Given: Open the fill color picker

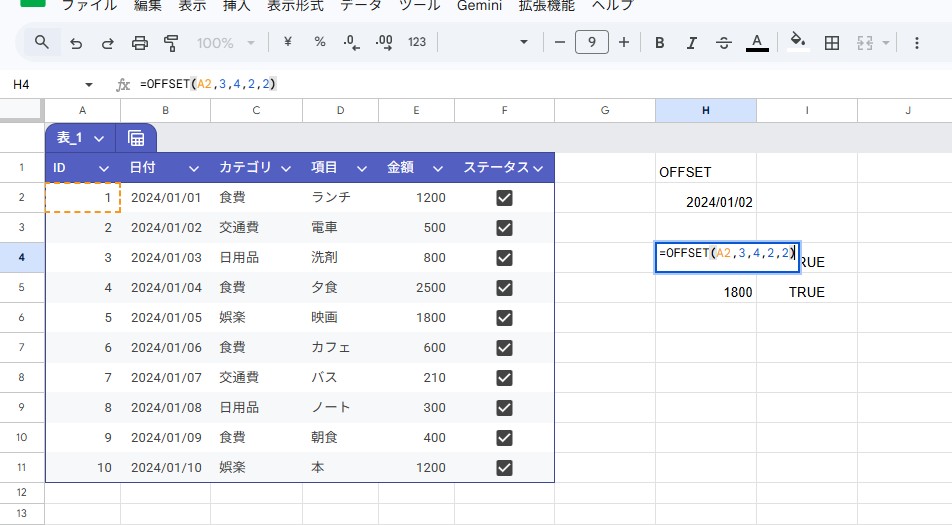Looking at the screenshot, I should (x=797, y=42).
